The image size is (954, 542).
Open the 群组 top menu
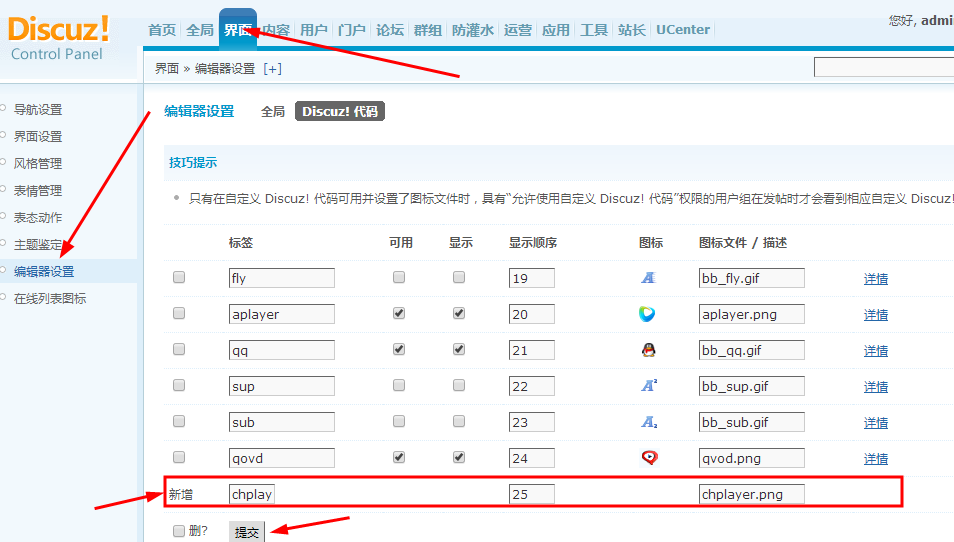(x=428, y=30)
